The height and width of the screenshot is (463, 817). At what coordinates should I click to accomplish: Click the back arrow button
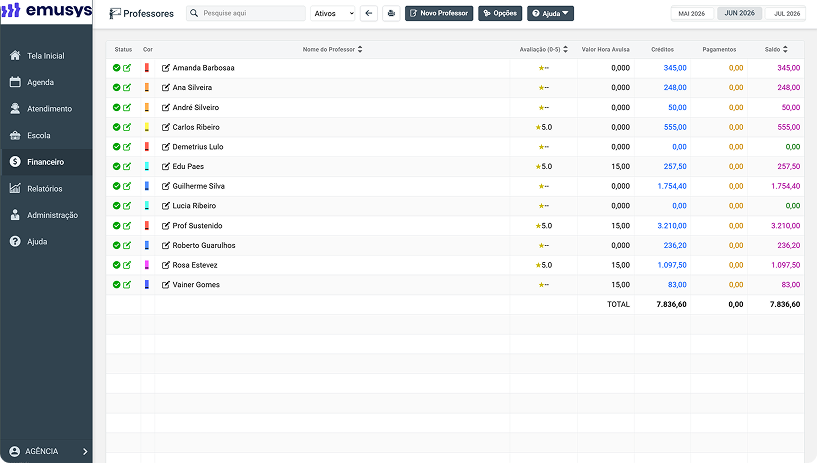point(369,14)
